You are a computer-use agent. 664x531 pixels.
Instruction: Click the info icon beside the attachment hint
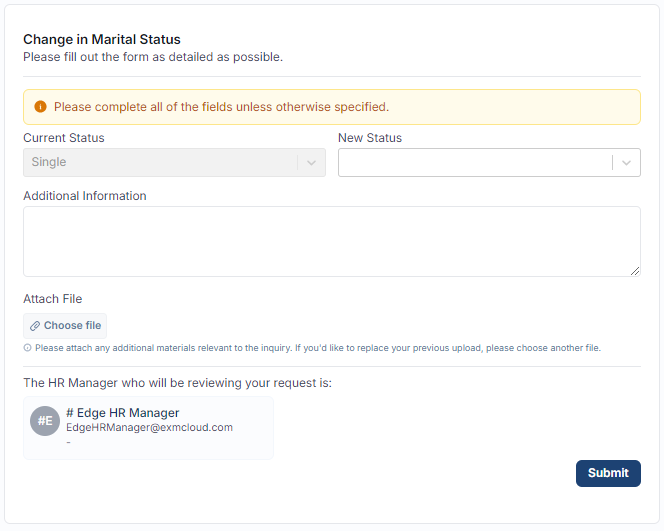(x=27, y=348)
